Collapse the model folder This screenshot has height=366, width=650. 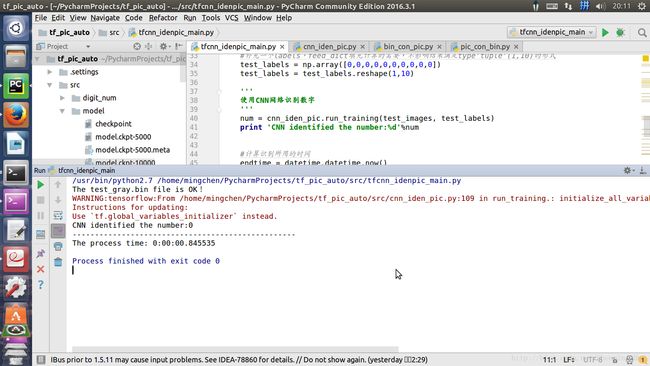[x=63, y=111]
